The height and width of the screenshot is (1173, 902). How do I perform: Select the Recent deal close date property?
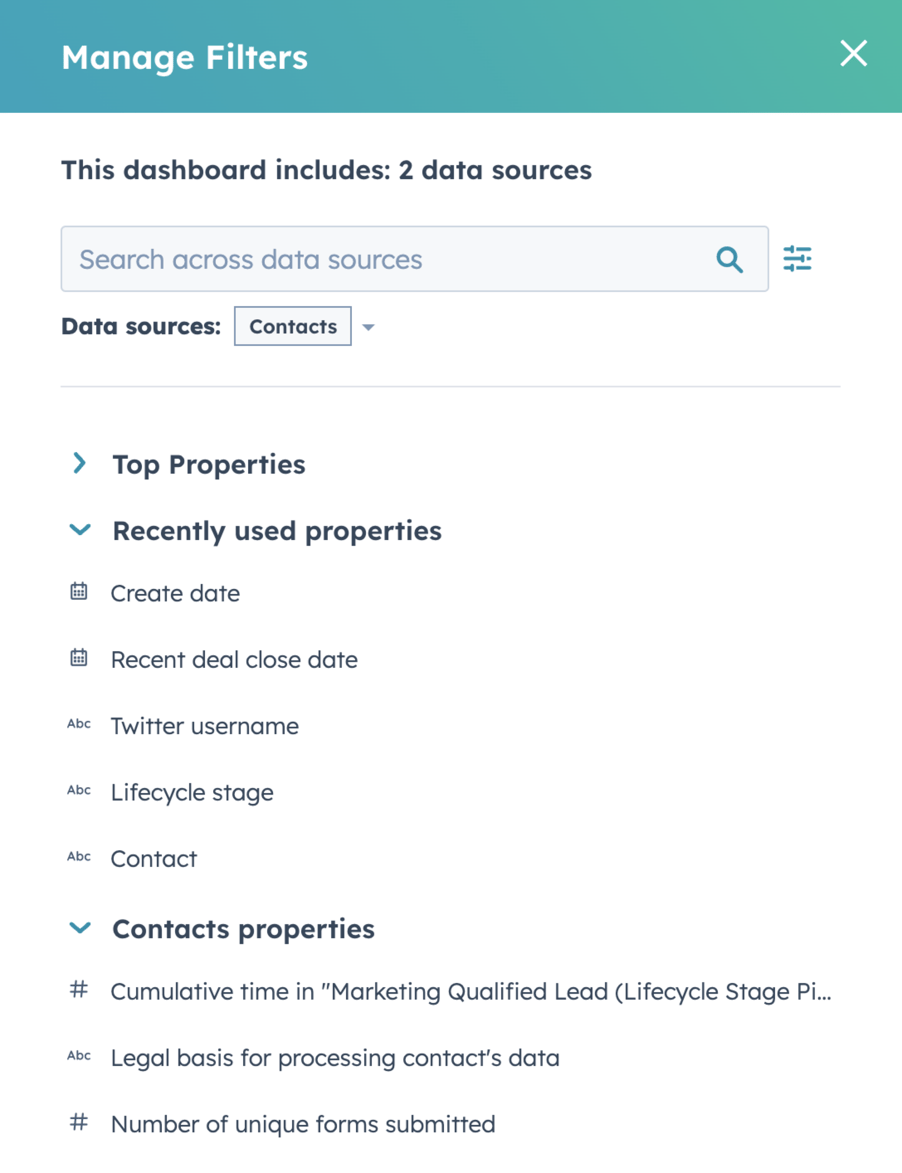234,659
